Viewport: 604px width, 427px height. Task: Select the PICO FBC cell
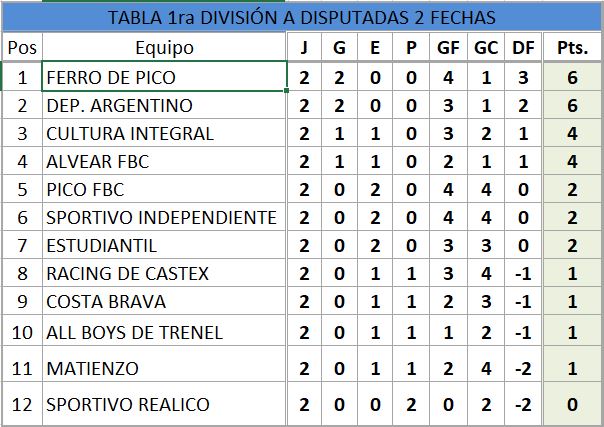(164, 189)
